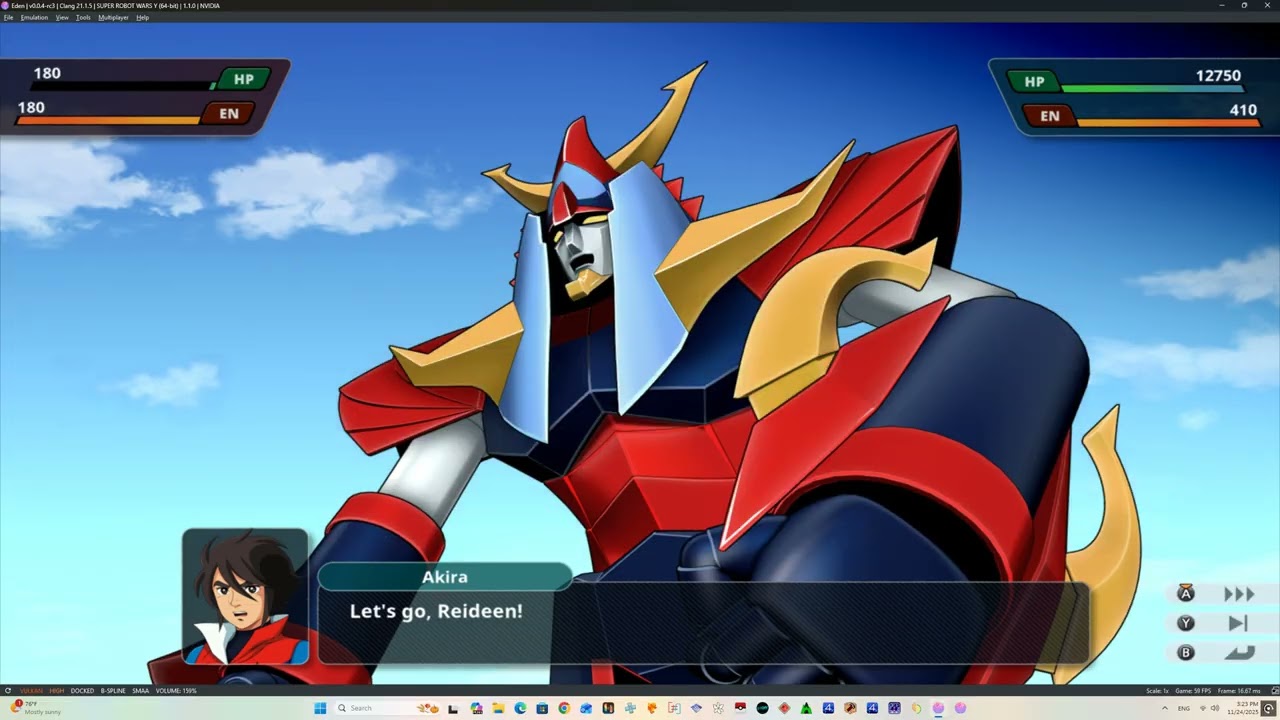Screen dimensions: 1280x720
Task: Click the VOLUME: 159% status button
Action: (176, 691)
